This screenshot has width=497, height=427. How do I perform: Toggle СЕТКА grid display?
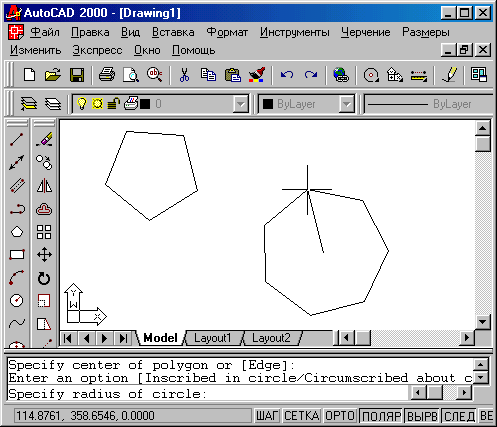point(302,416)
